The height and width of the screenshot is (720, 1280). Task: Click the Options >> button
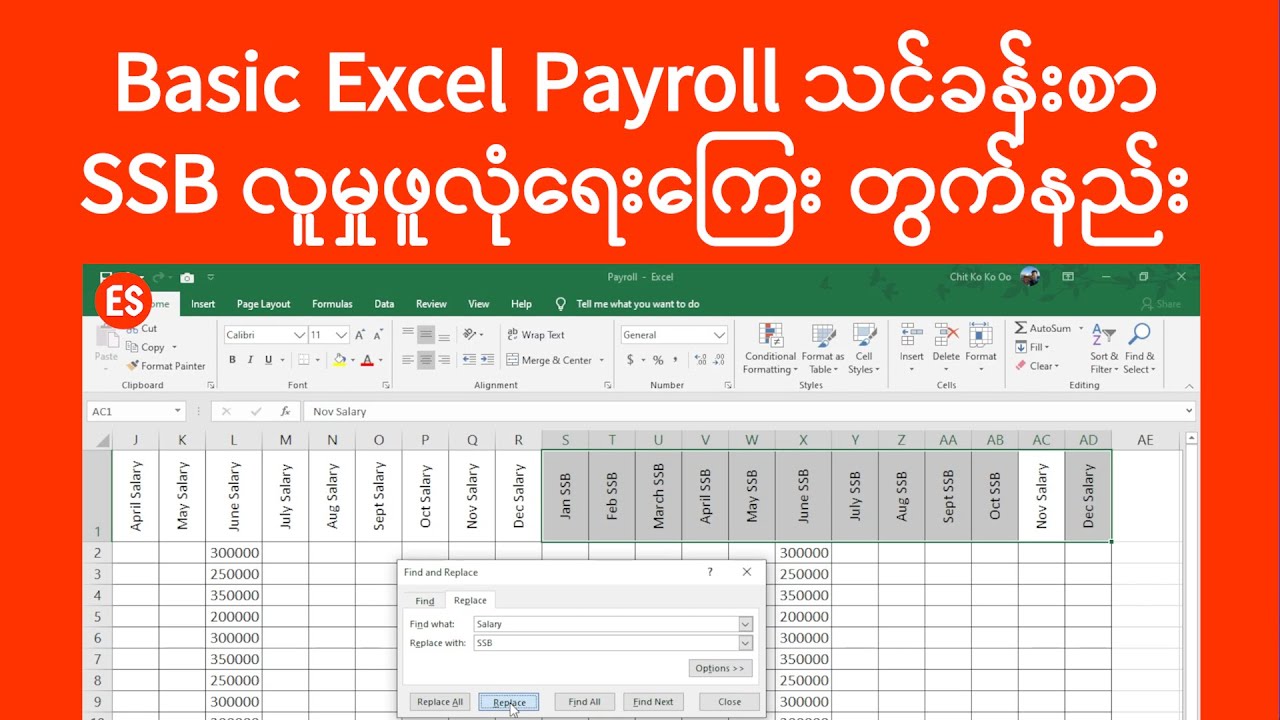coord(720,668)
